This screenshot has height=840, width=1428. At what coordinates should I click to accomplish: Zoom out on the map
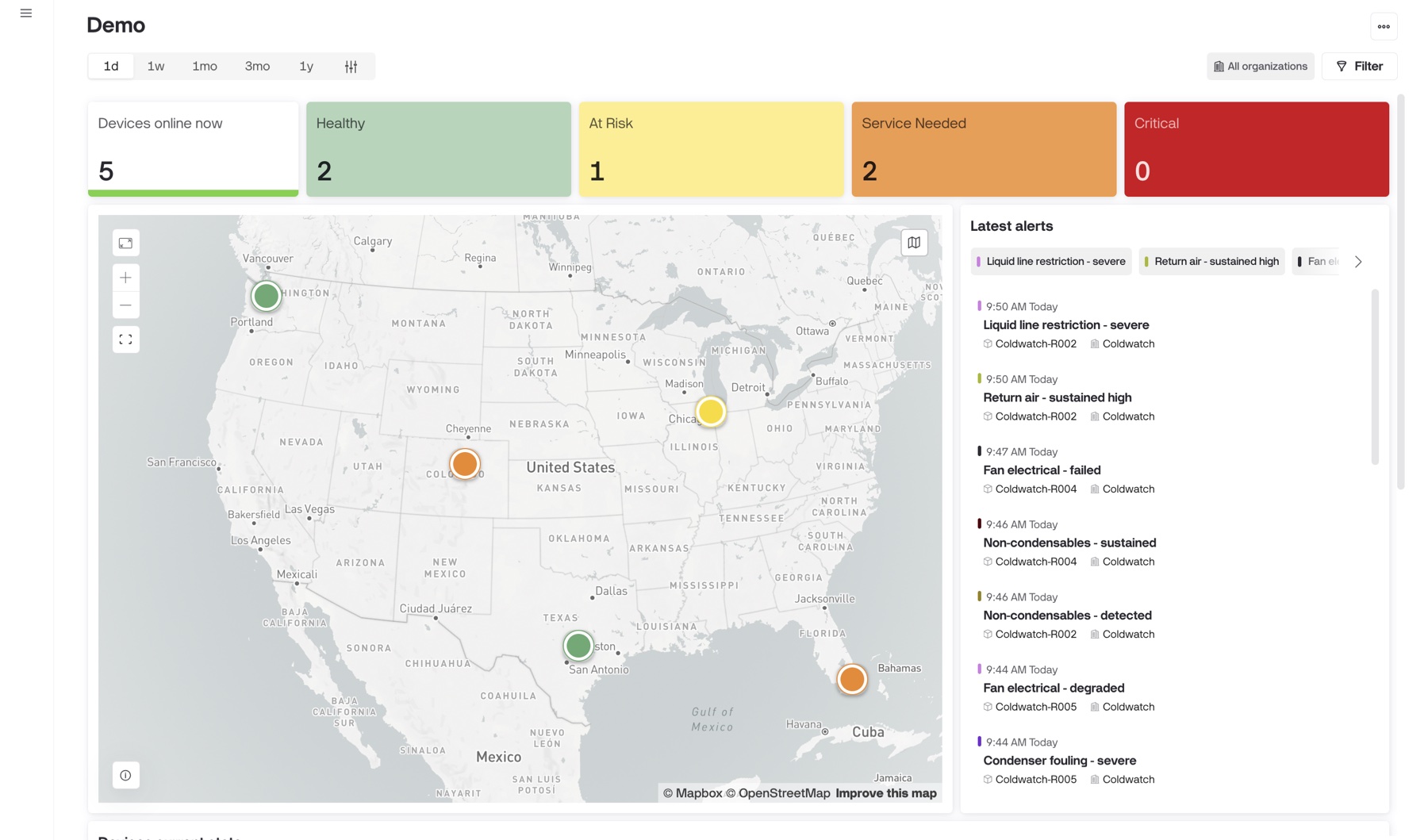(x=125, y=305)
